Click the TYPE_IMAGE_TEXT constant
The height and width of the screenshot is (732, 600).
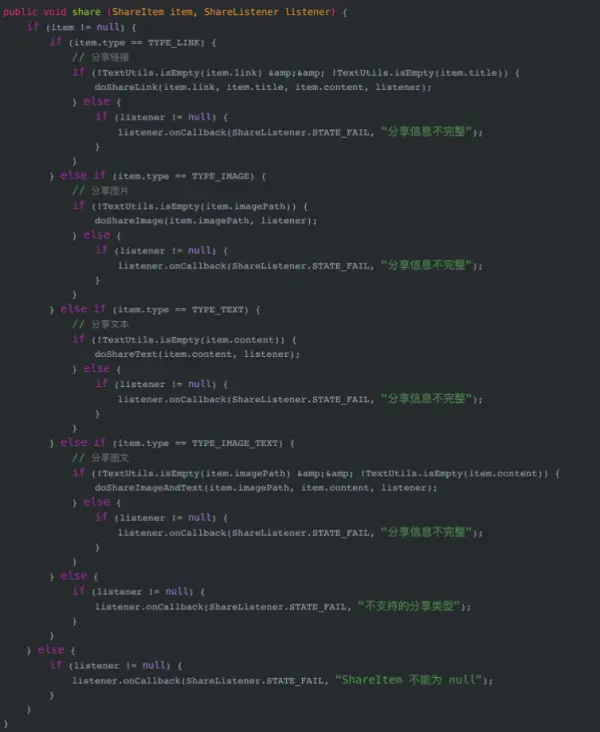(x=237, y=443)
